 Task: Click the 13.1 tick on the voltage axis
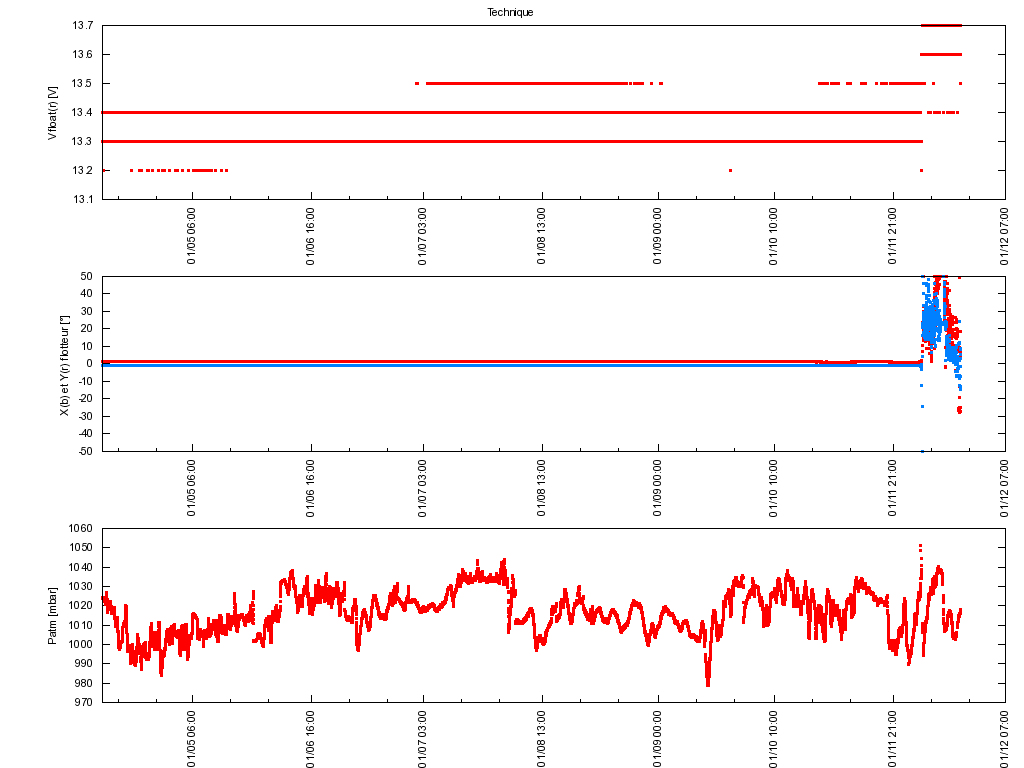pos(82,199)
